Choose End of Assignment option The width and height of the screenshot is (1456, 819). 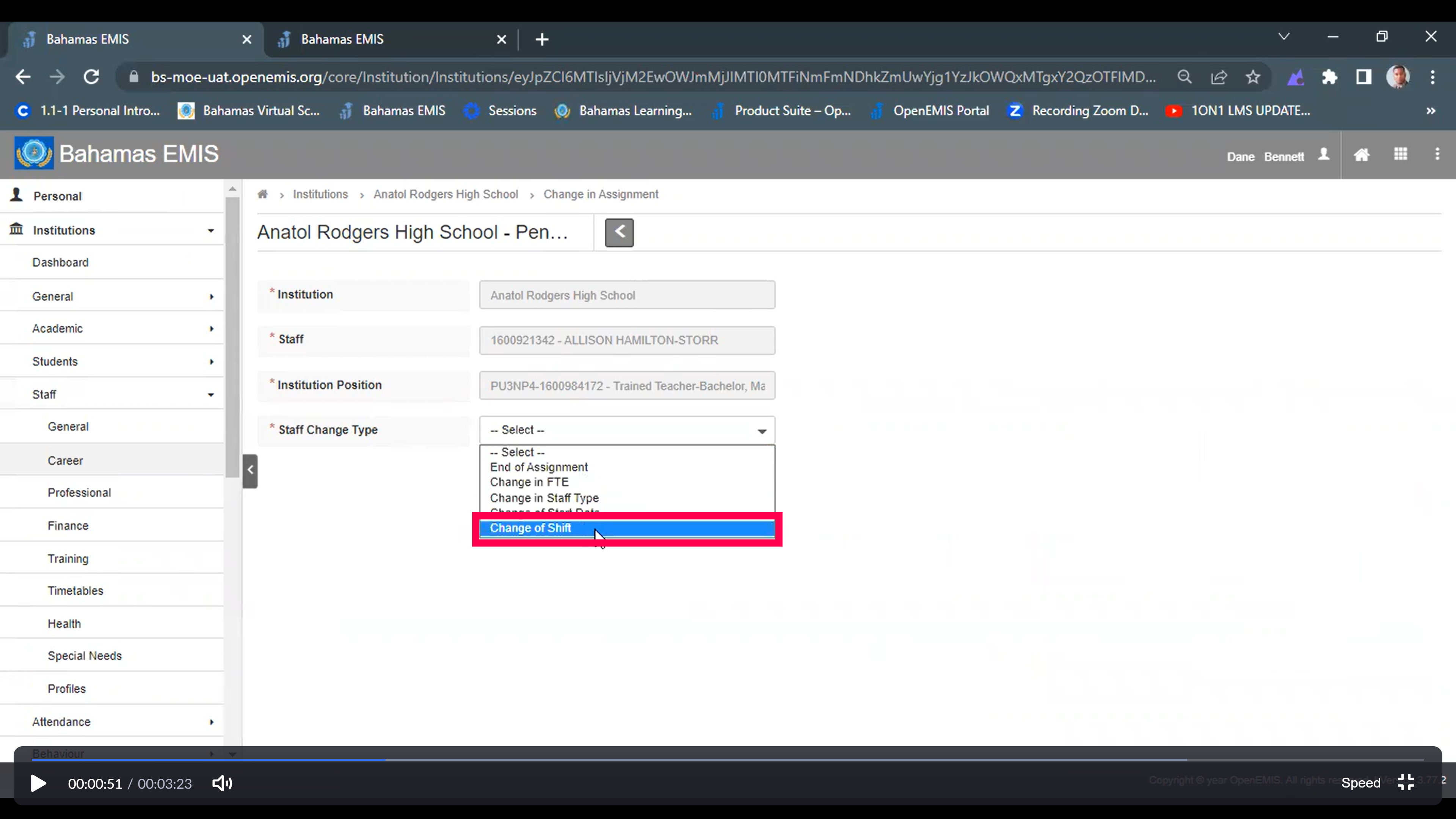pyautogui.click(x=628, y=467)
